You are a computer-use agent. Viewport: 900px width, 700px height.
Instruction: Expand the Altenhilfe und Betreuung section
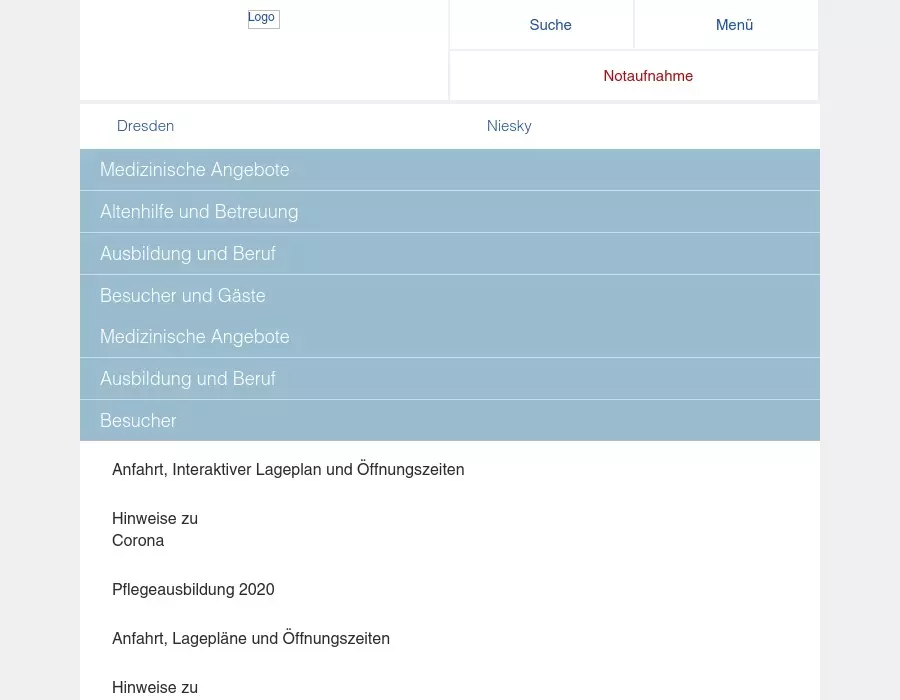coord(199,212)
